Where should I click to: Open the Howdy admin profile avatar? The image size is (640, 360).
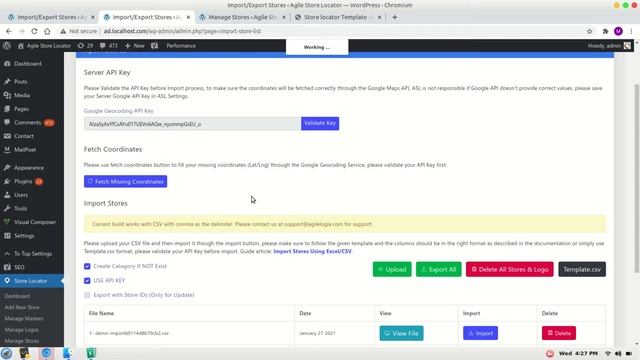click(x=627, y=46)
